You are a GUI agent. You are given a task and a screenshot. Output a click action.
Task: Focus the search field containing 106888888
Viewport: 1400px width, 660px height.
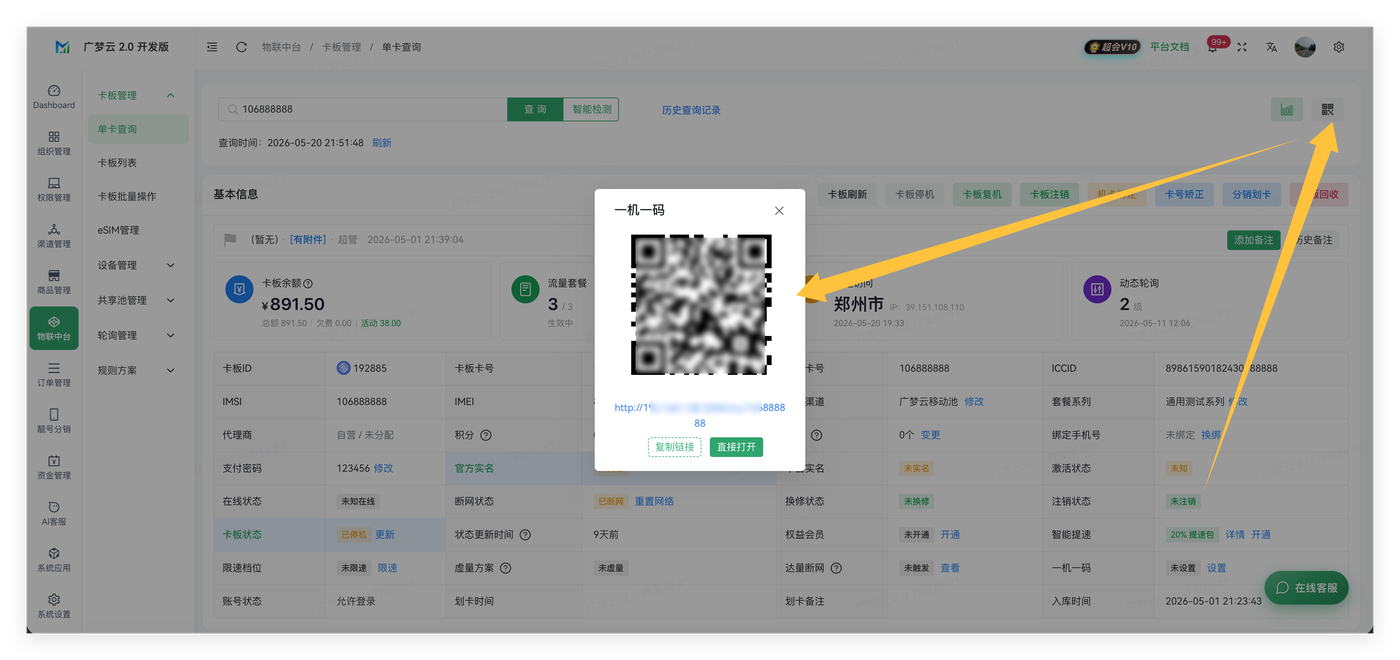[363, 110]
